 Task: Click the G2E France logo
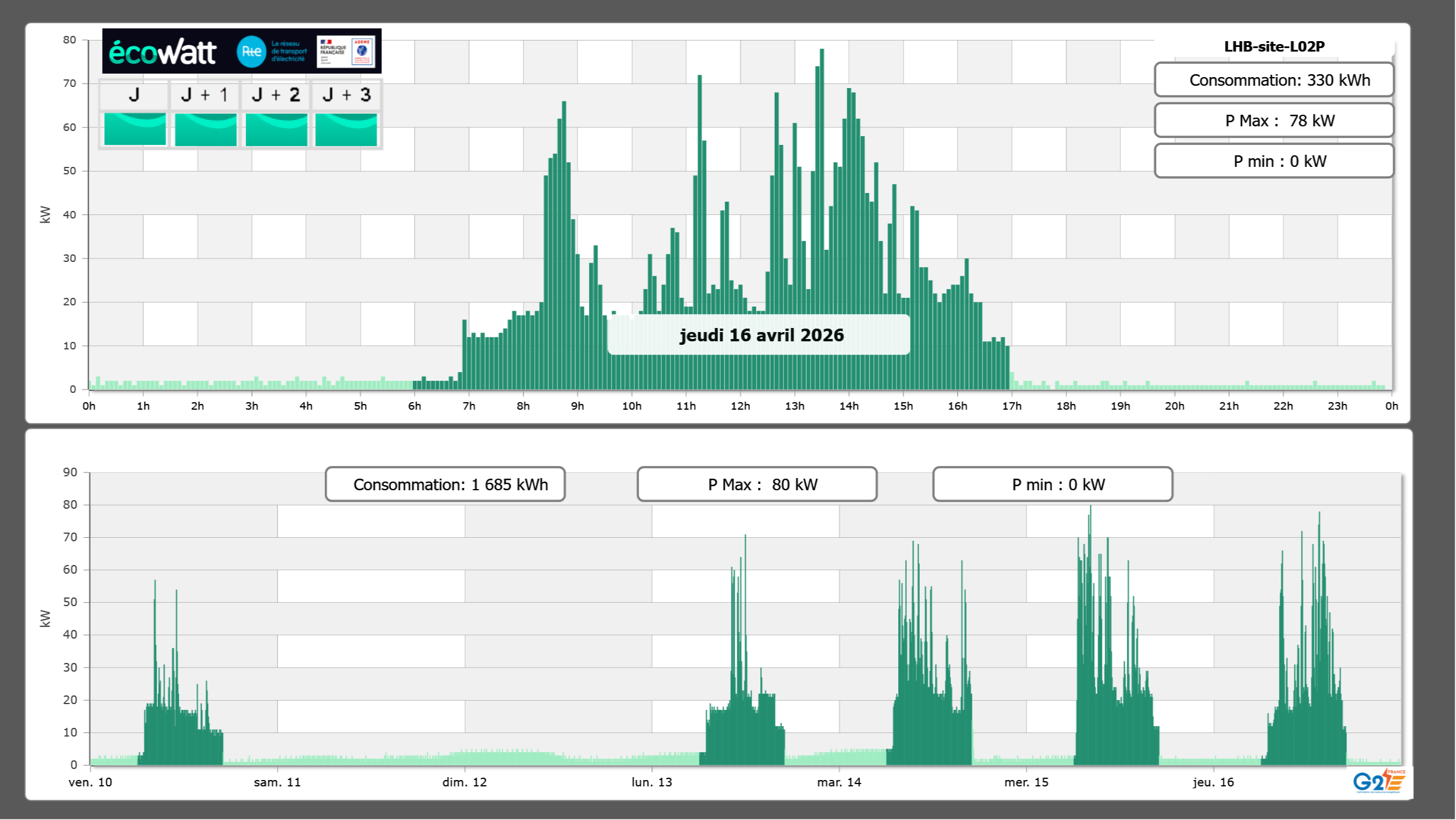1379,781
